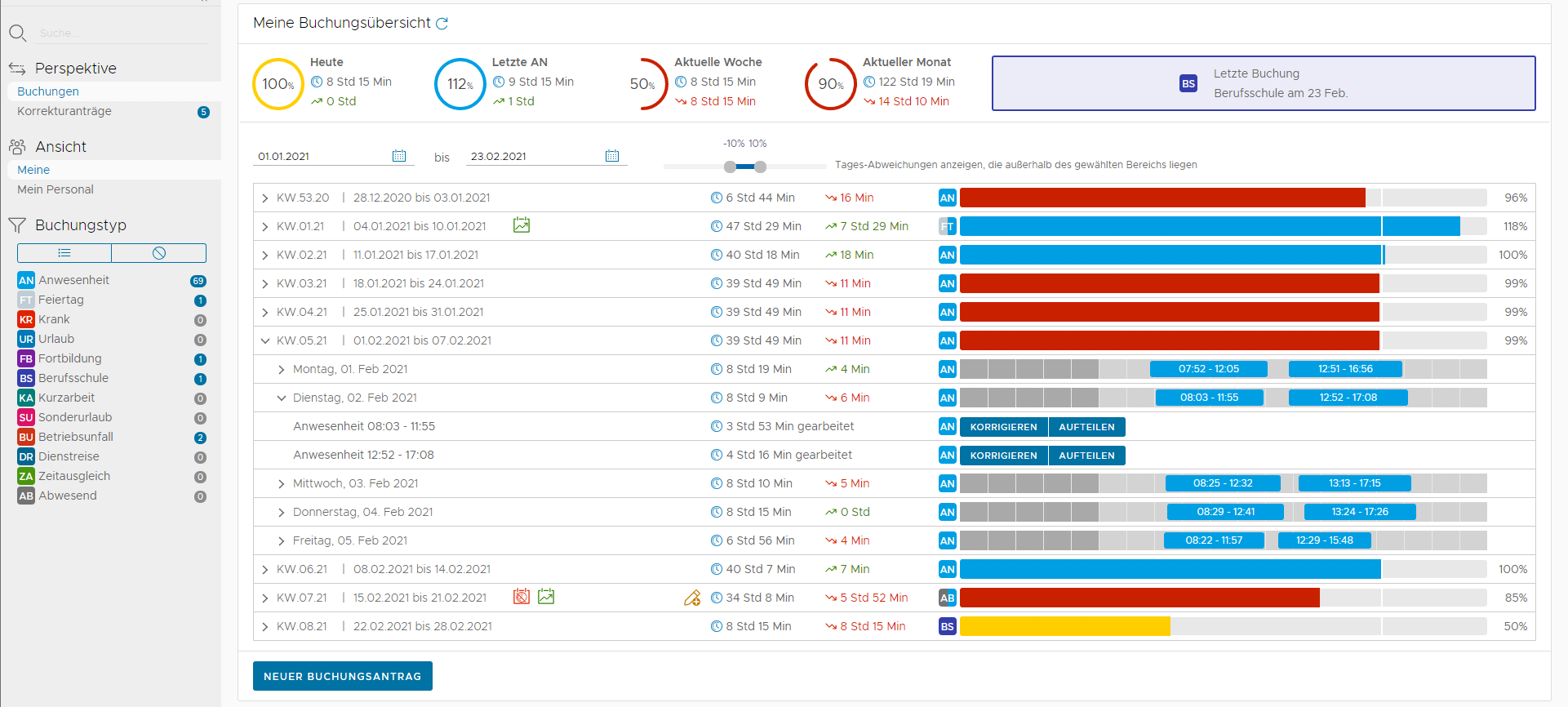Image resolution: width=1568 pixels, height=707 pixels.
Task: Click the orange edit icon in KW.07.21 row
Action: [x=692, y=598]
